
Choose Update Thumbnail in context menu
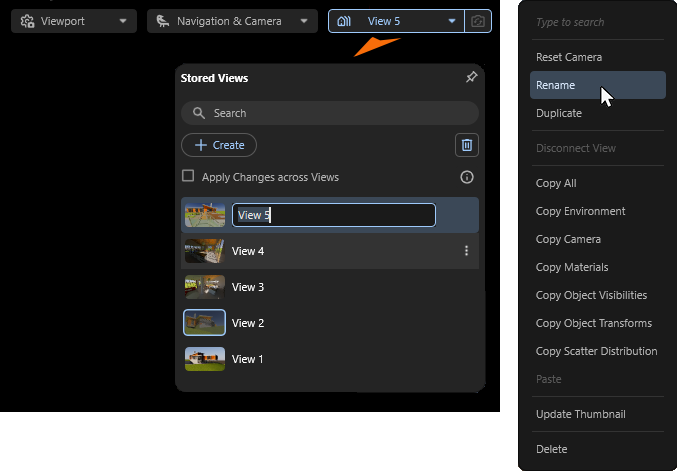point(598,414)
